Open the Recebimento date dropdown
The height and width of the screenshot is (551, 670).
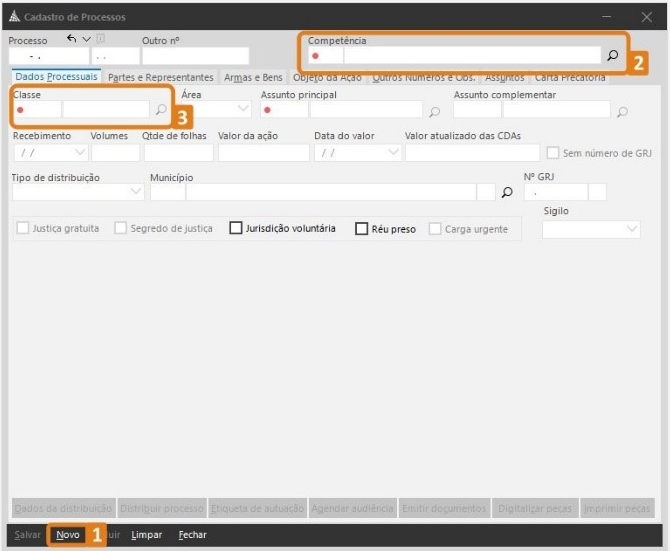click(80, 153)
